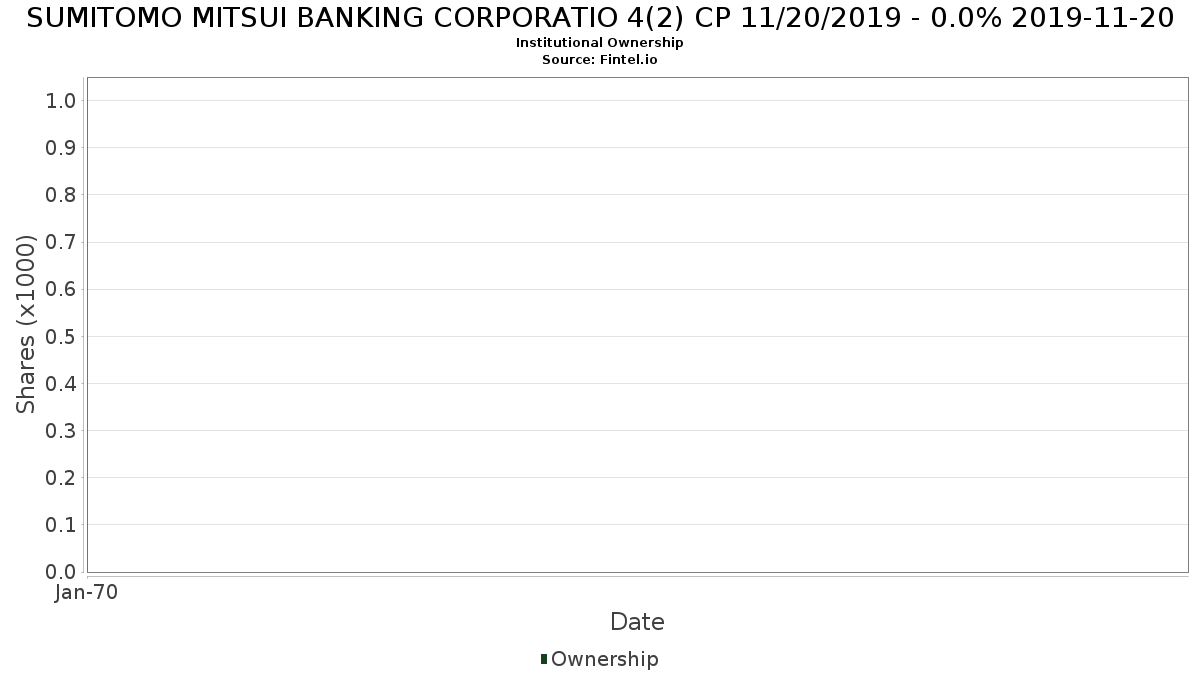Click the 1.0 y-axis label

(61, 100)
